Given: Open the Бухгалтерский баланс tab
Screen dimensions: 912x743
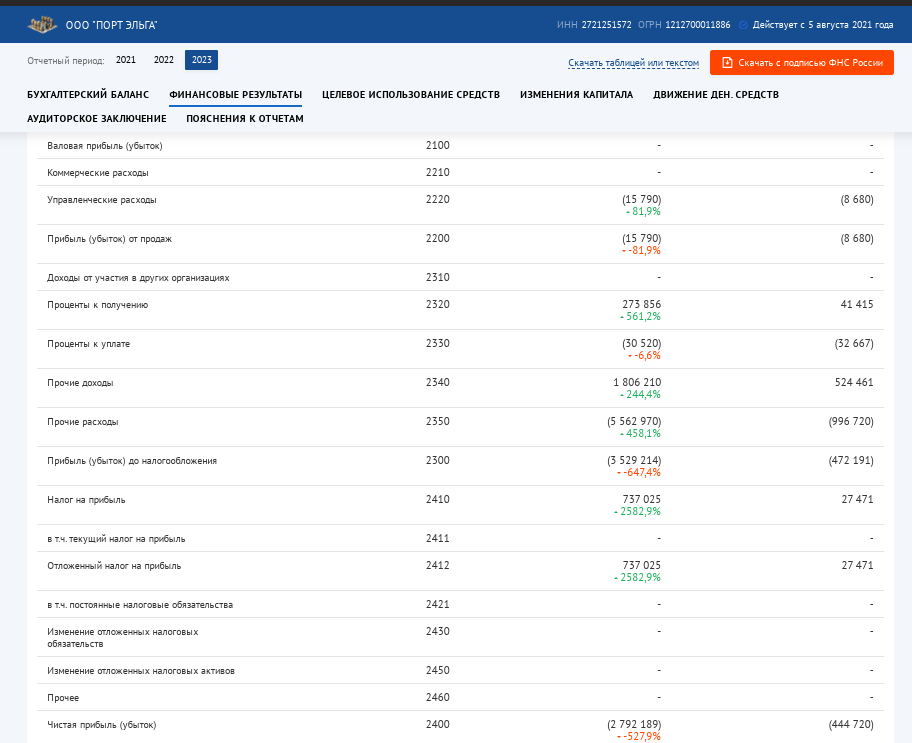Looking at the screenshot, I should 88,95.
